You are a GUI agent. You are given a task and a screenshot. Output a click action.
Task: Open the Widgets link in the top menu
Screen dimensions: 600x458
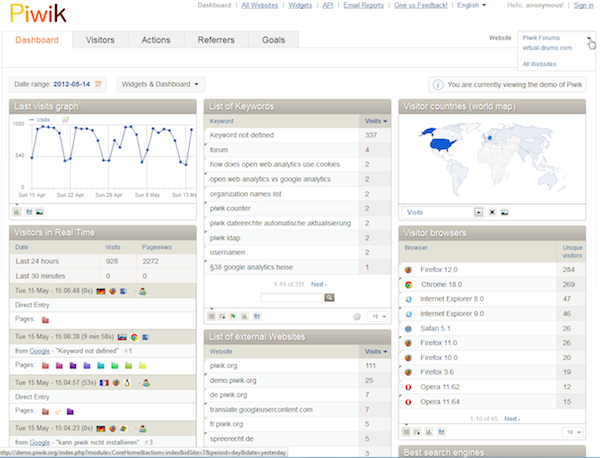pyautogui.click(x=300, y=5)
